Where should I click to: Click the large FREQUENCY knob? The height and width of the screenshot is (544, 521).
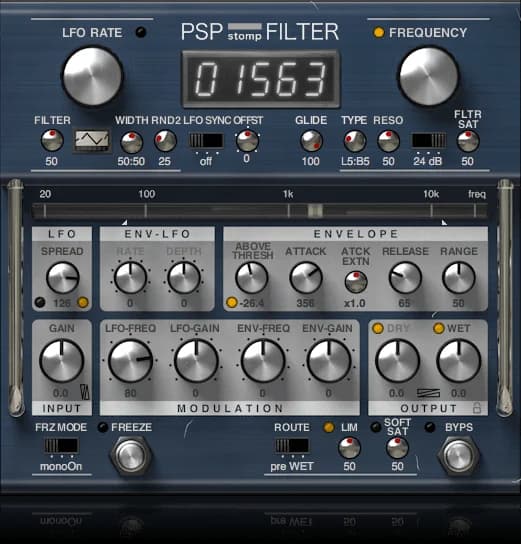click(x=429, y=77)
